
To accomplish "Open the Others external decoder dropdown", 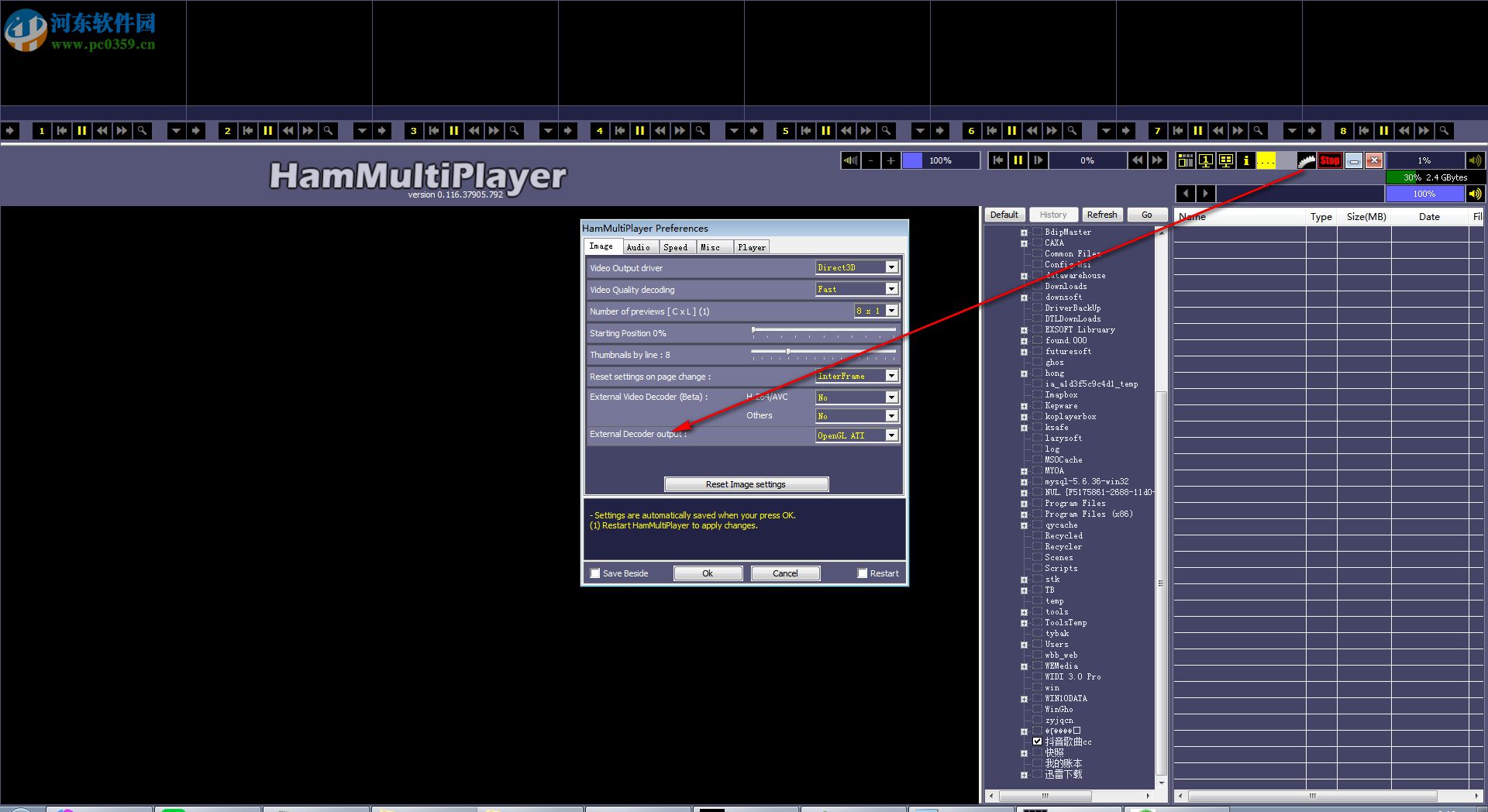I will coord(891,416).
